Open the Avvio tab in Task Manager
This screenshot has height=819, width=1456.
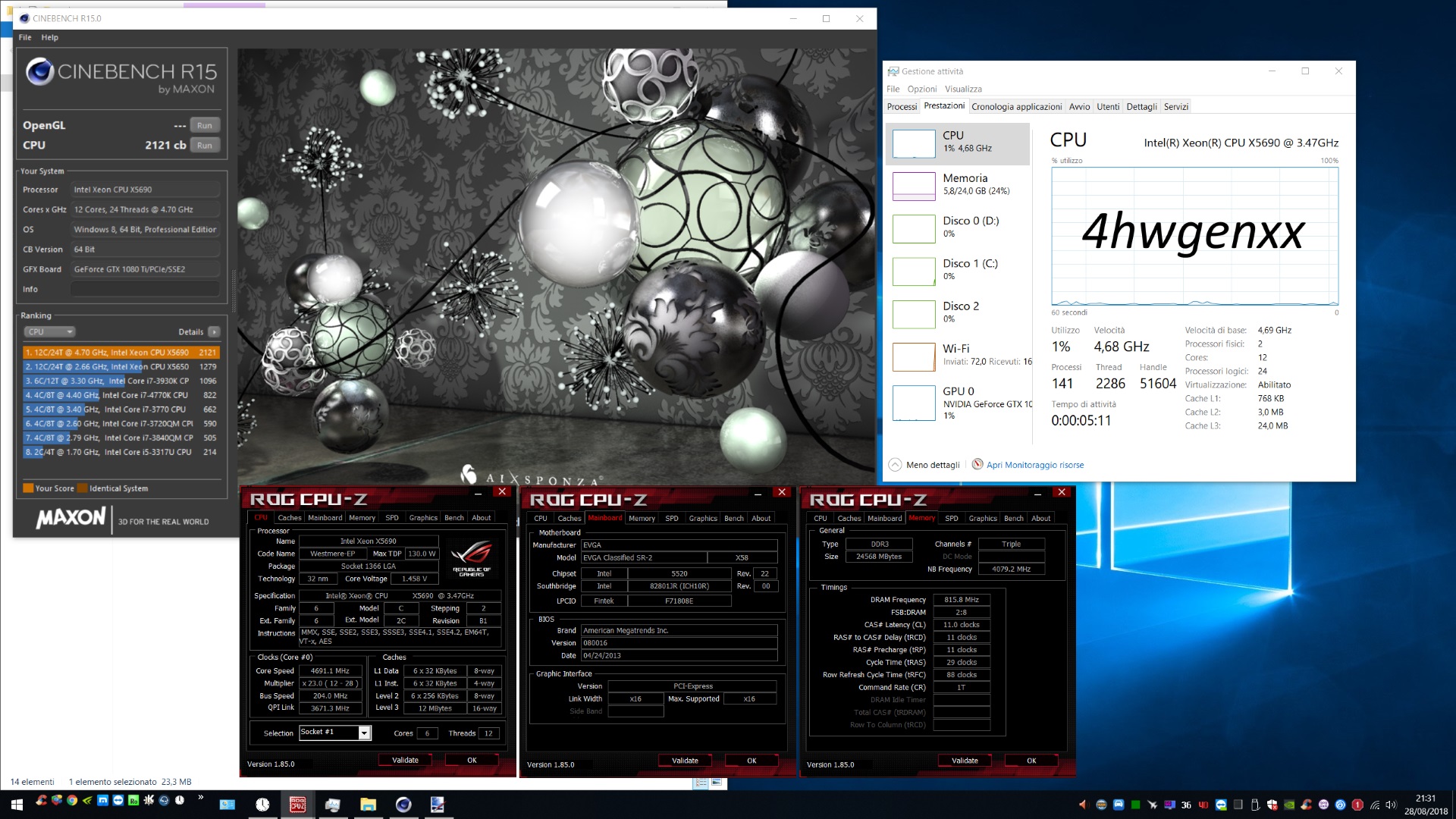click(1079, 107)
